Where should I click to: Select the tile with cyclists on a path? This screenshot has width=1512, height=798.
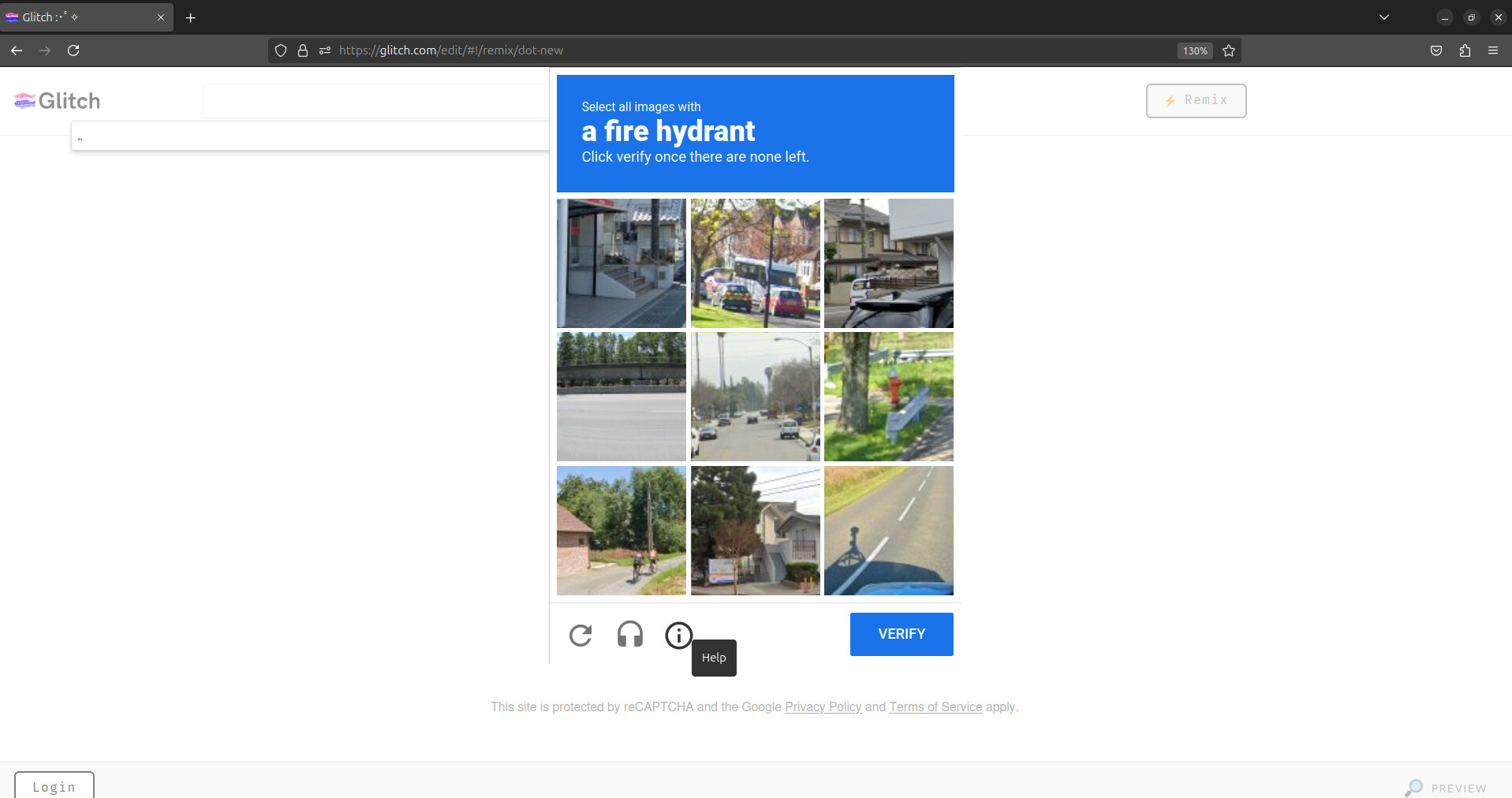tap(622, 531)
